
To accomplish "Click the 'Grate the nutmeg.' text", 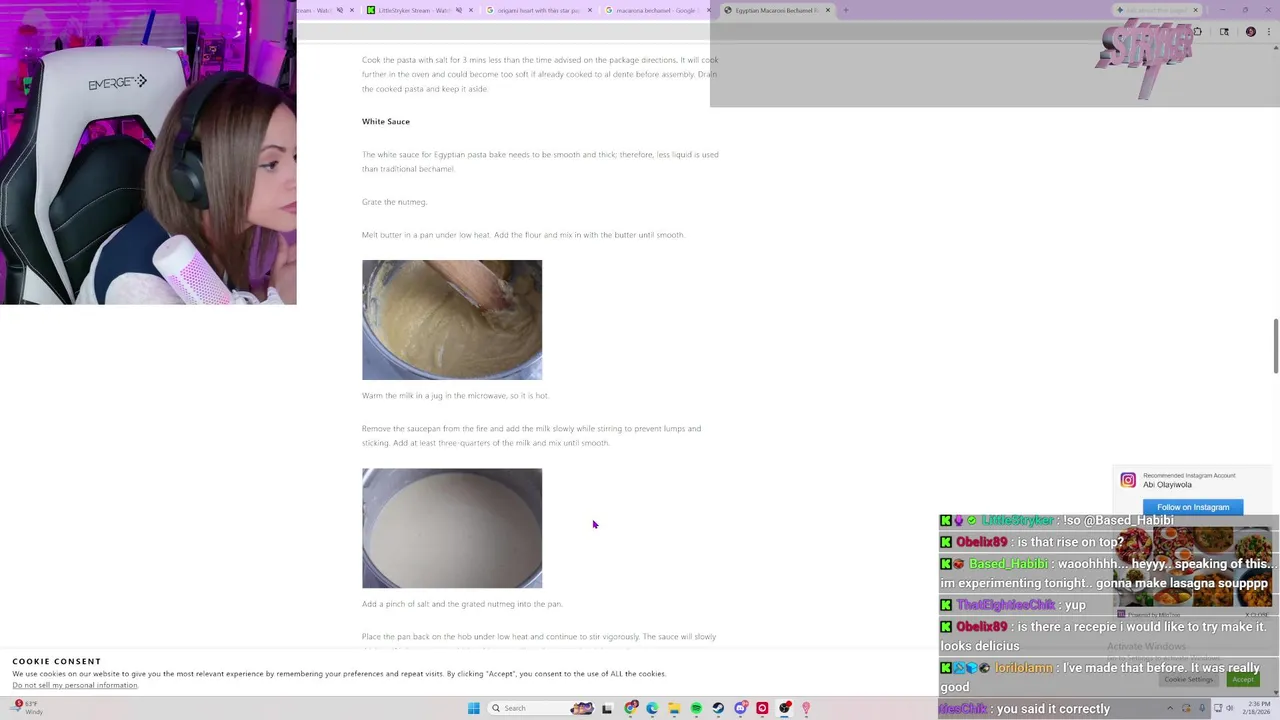I will pos(394,202).
